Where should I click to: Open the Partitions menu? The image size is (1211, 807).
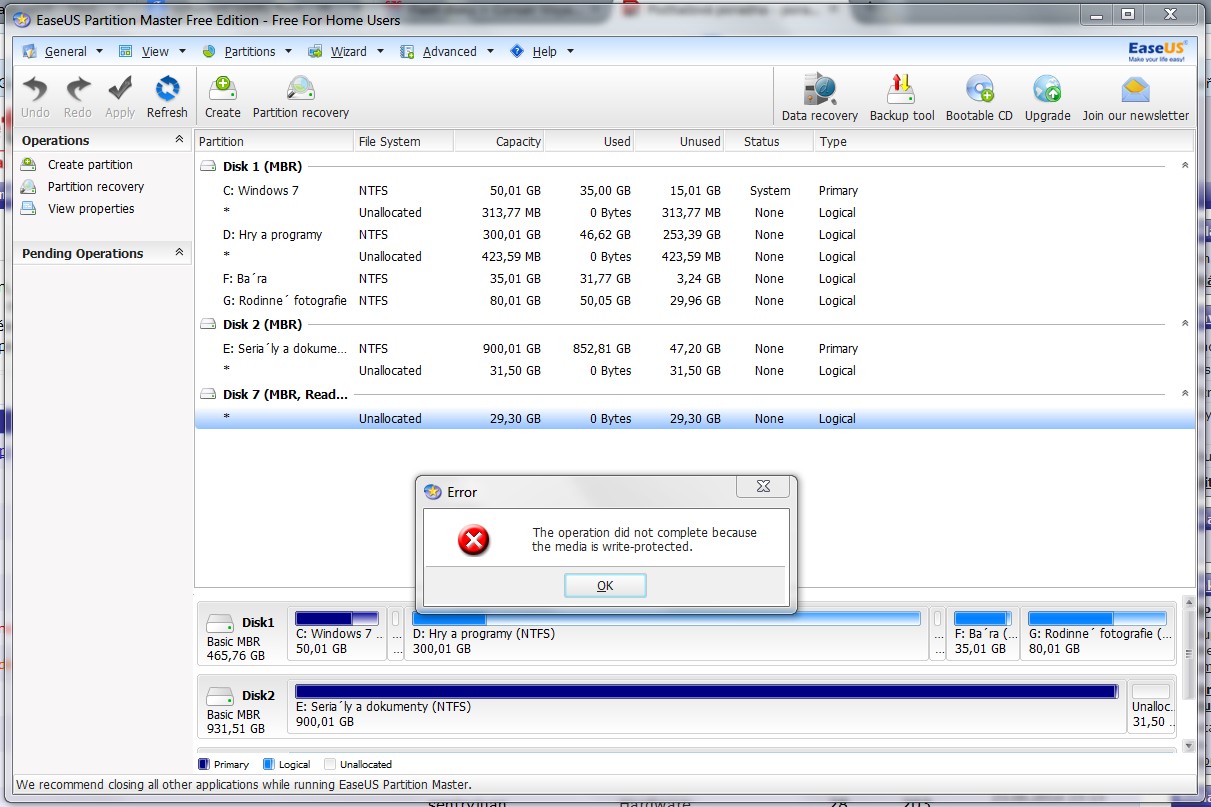[x=250, y=51]
